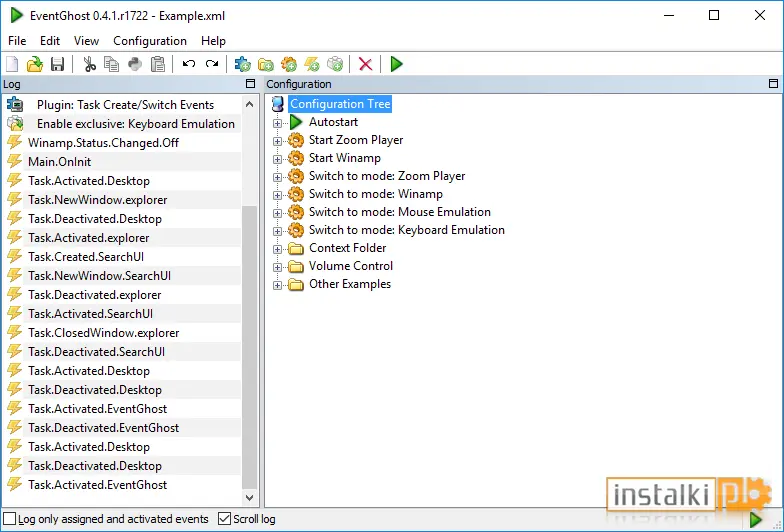Viewport: 784px width, 532px height.
Task: Expand the Start Winamp macro
Action: [x=277, y=158]
